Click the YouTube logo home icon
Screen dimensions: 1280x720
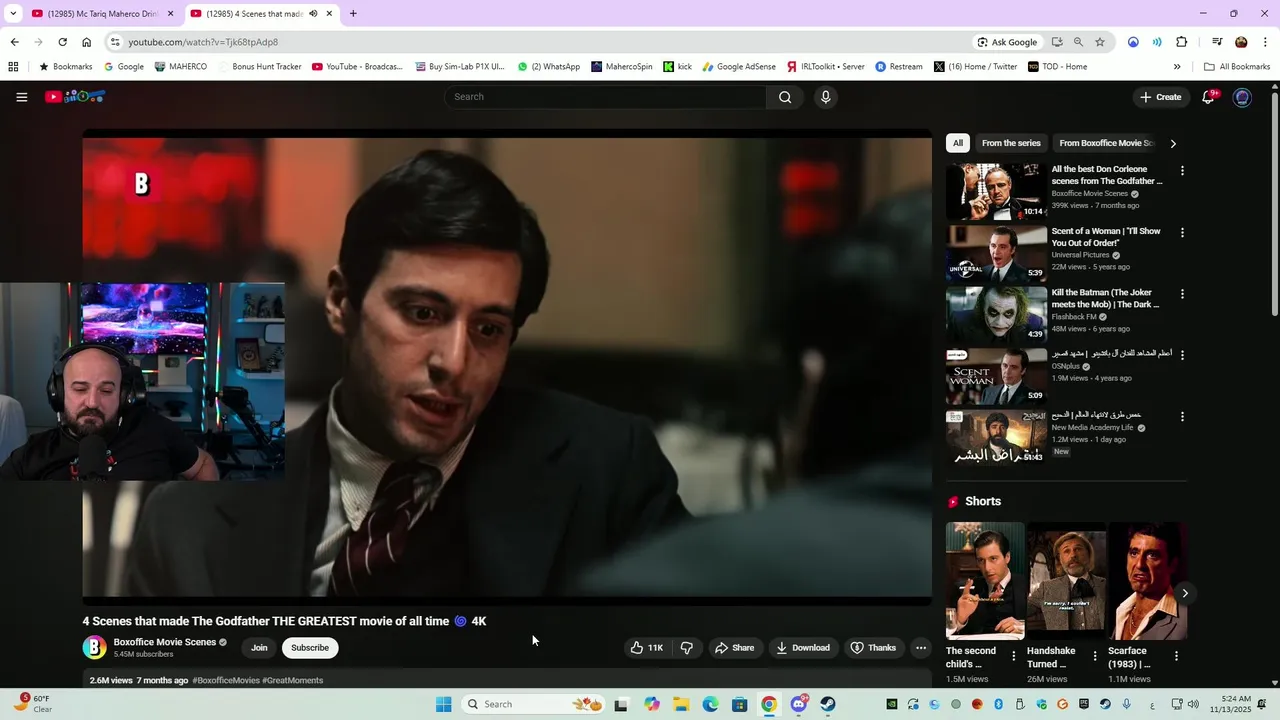pos(75,97)
